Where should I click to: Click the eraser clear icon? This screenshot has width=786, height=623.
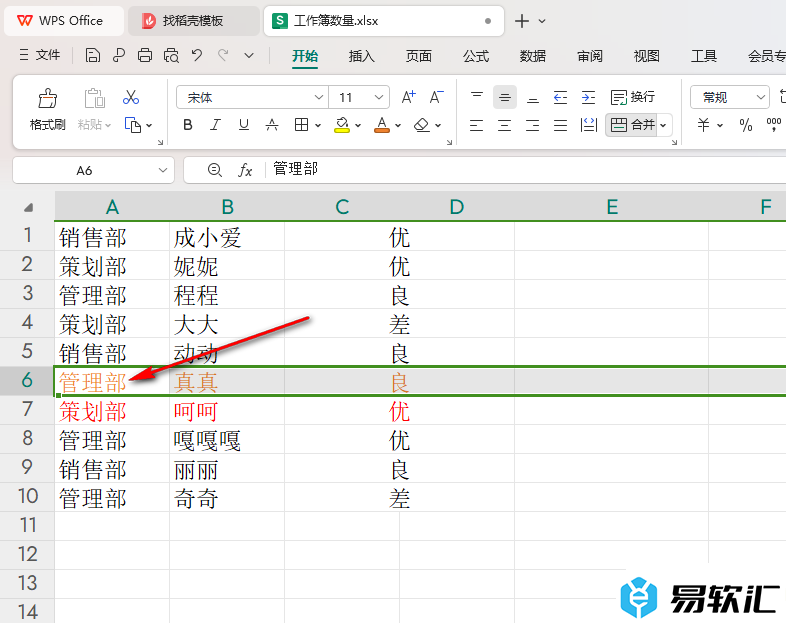click(422, 125)
